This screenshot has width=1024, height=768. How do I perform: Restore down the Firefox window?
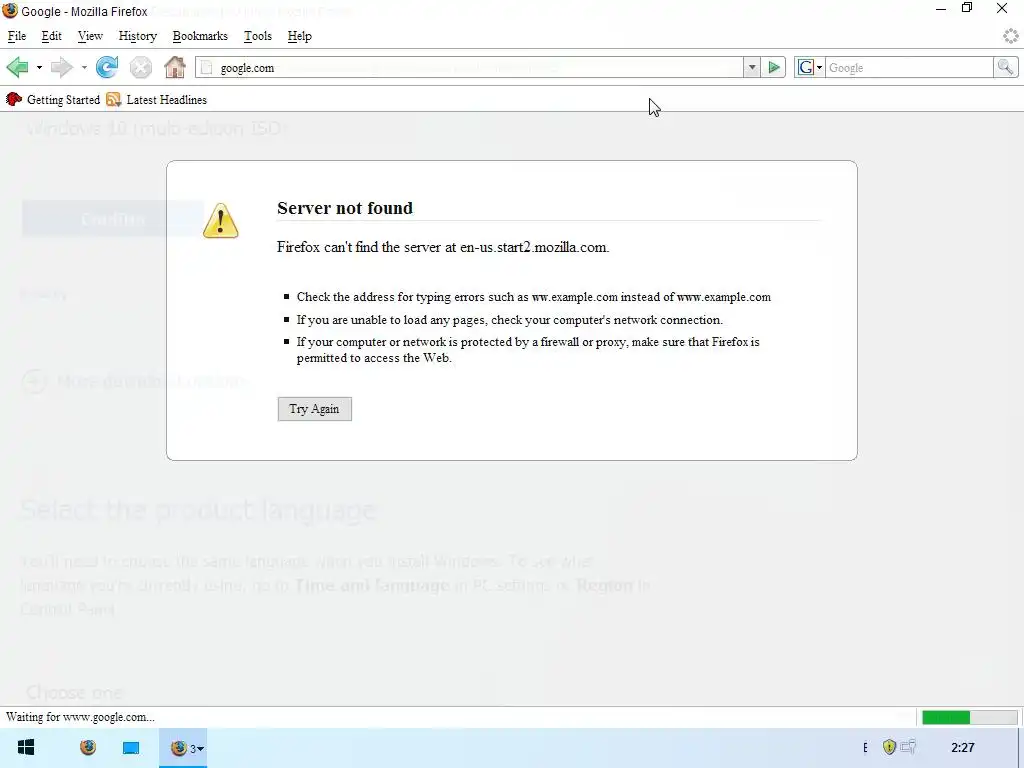coord(967,8)
